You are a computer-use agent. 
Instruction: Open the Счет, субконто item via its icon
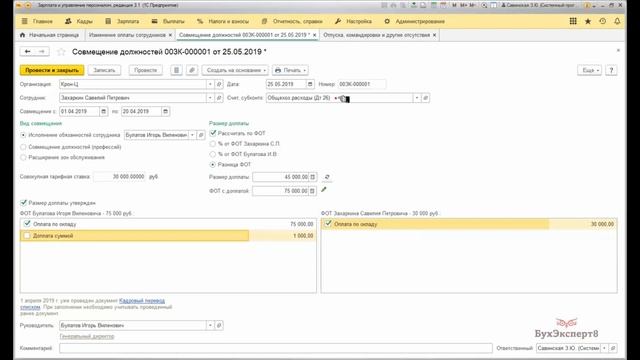tap(425, 98)
